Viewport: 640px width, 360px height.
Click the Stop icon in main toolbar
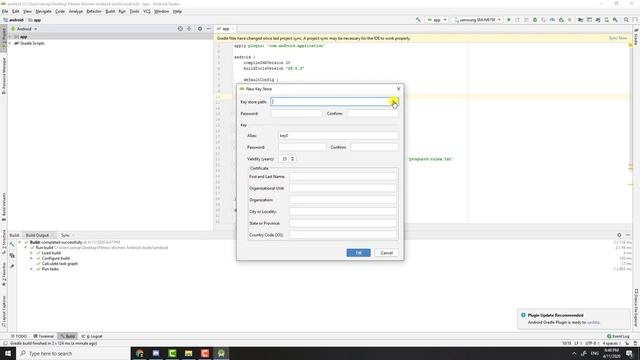click(570, 20)
